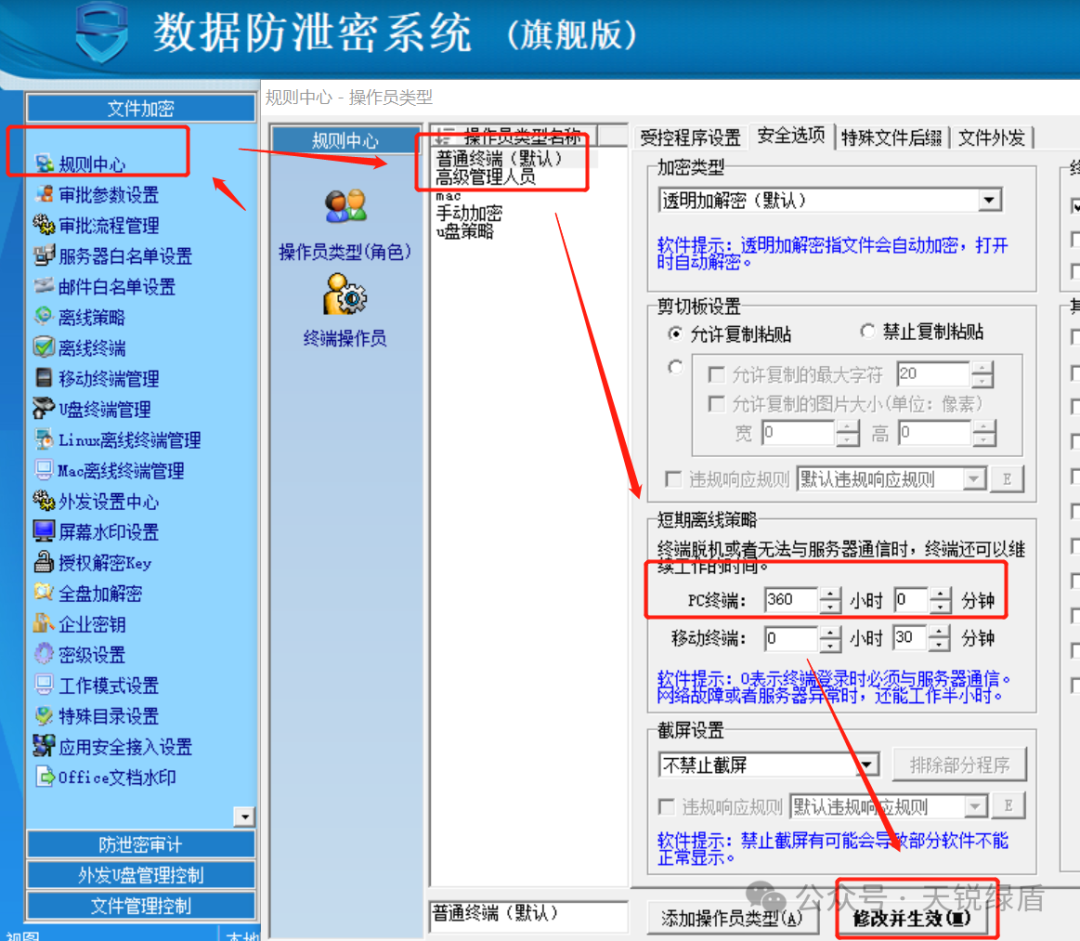This screenshot has height=941, width=1080.
Task: Open 企业密钥 in the sidebar
Action: pyautogui.click(x=79, y=624)
